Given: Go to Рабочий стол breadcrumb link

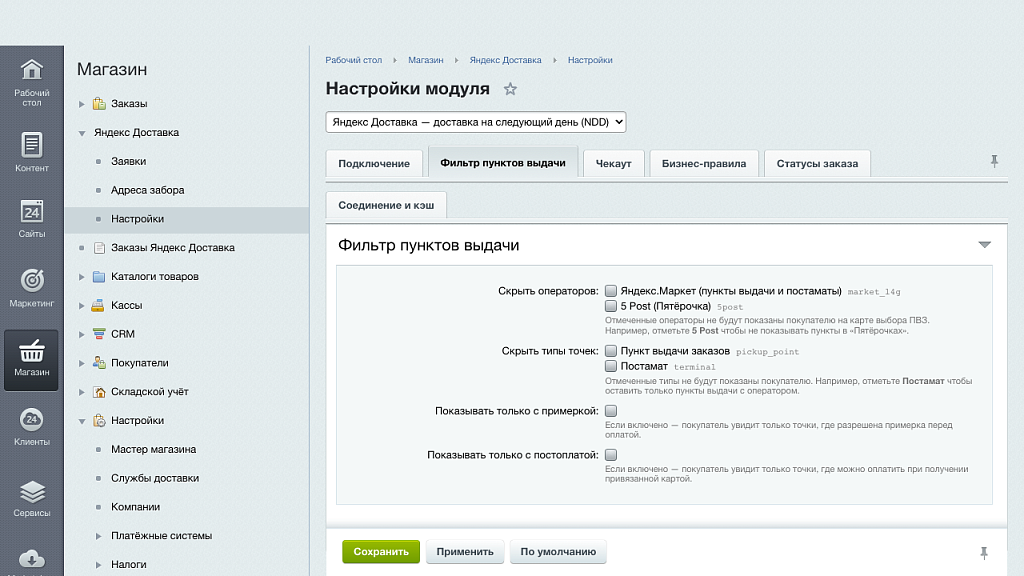Looking at the screenshot, I should [x=353, y=60].
